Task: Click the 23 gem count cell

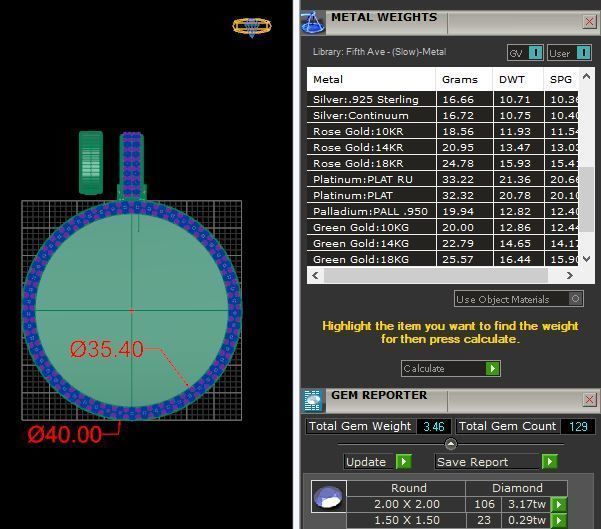Action: [484, 520]
